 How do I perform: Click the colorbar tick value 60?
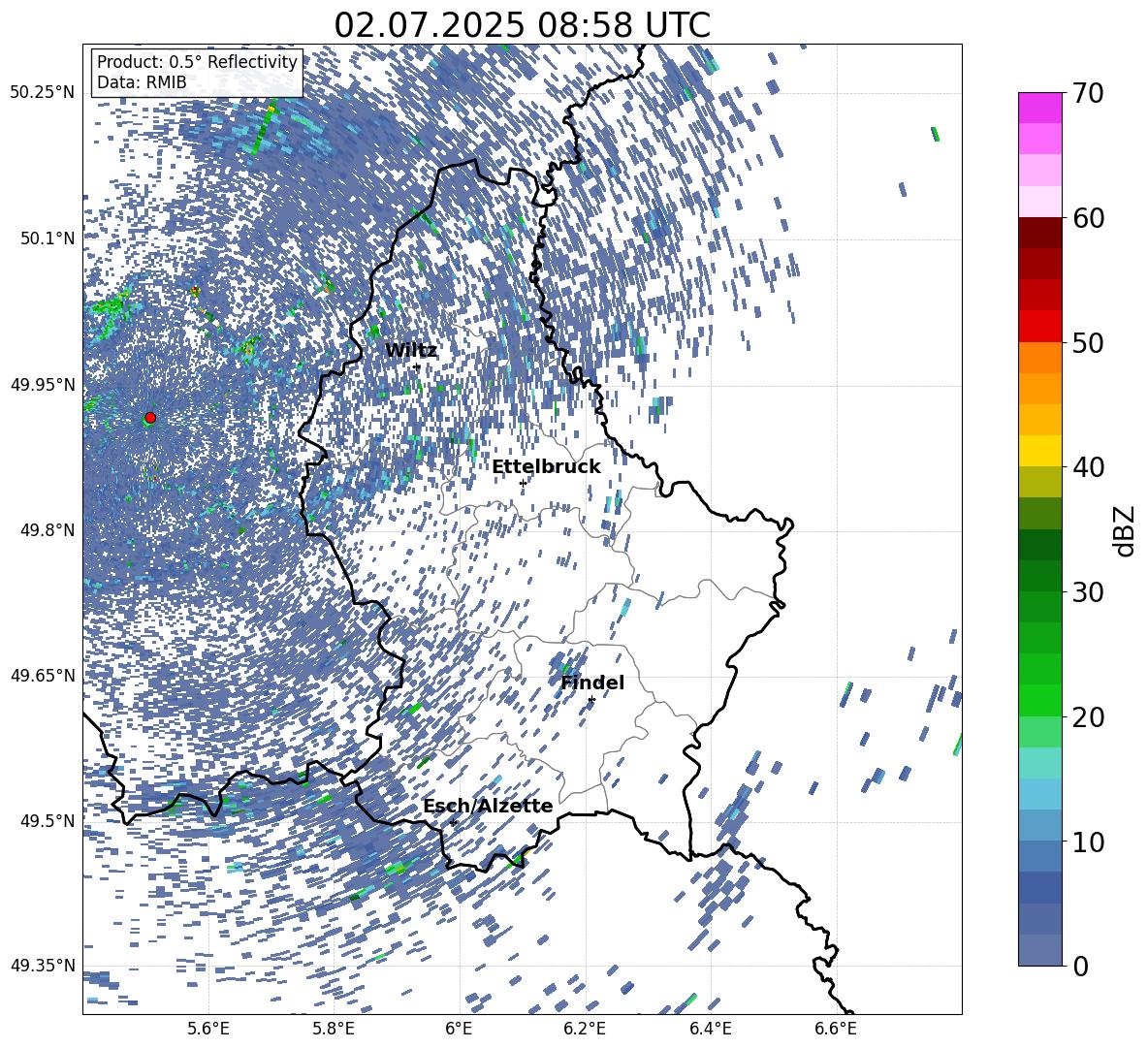click(1087, 218)
